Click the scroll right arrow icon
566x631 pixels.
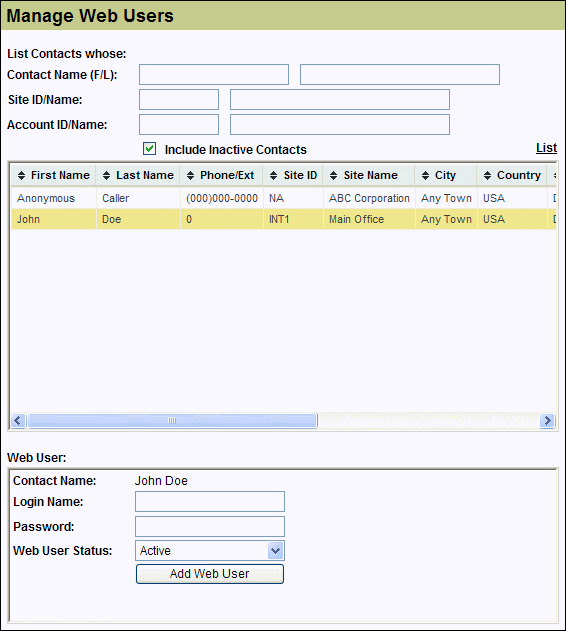click(x=547, y=421)
